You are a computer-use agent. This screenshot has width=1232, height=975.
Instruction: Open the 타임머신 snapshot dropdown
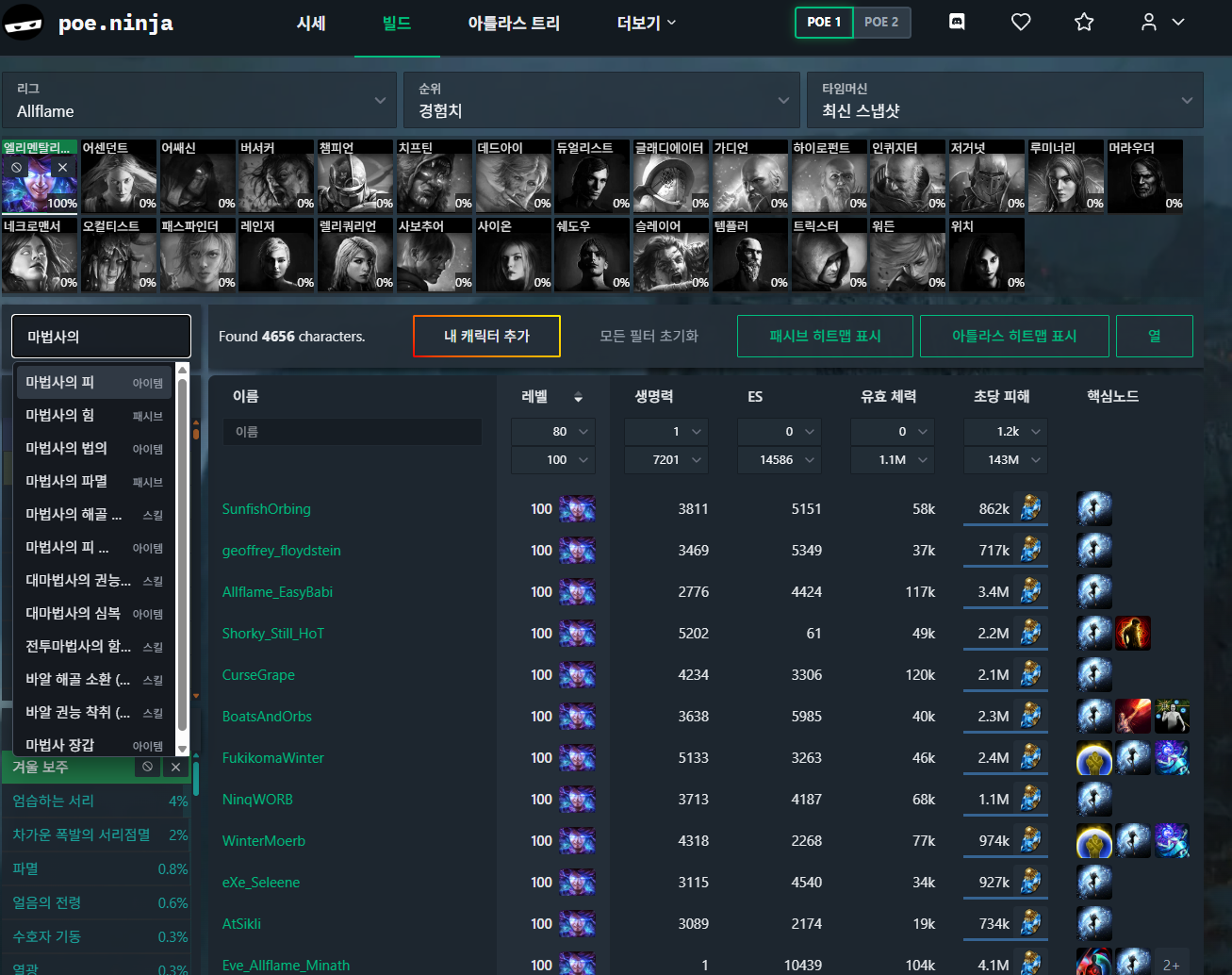(1005, 100)
